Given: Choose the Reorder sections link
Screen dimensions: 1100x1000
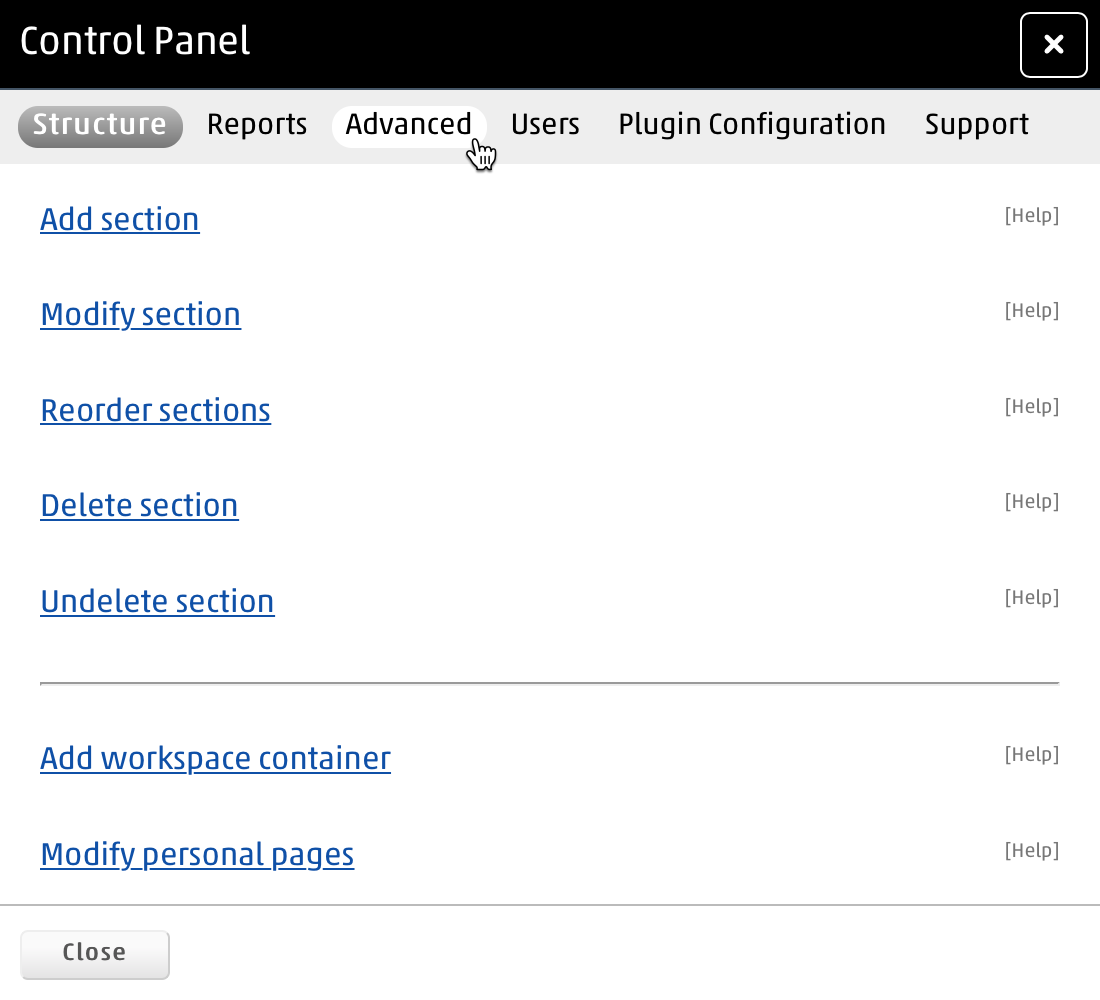Looking at the screenshot, I should coord(155,410).
